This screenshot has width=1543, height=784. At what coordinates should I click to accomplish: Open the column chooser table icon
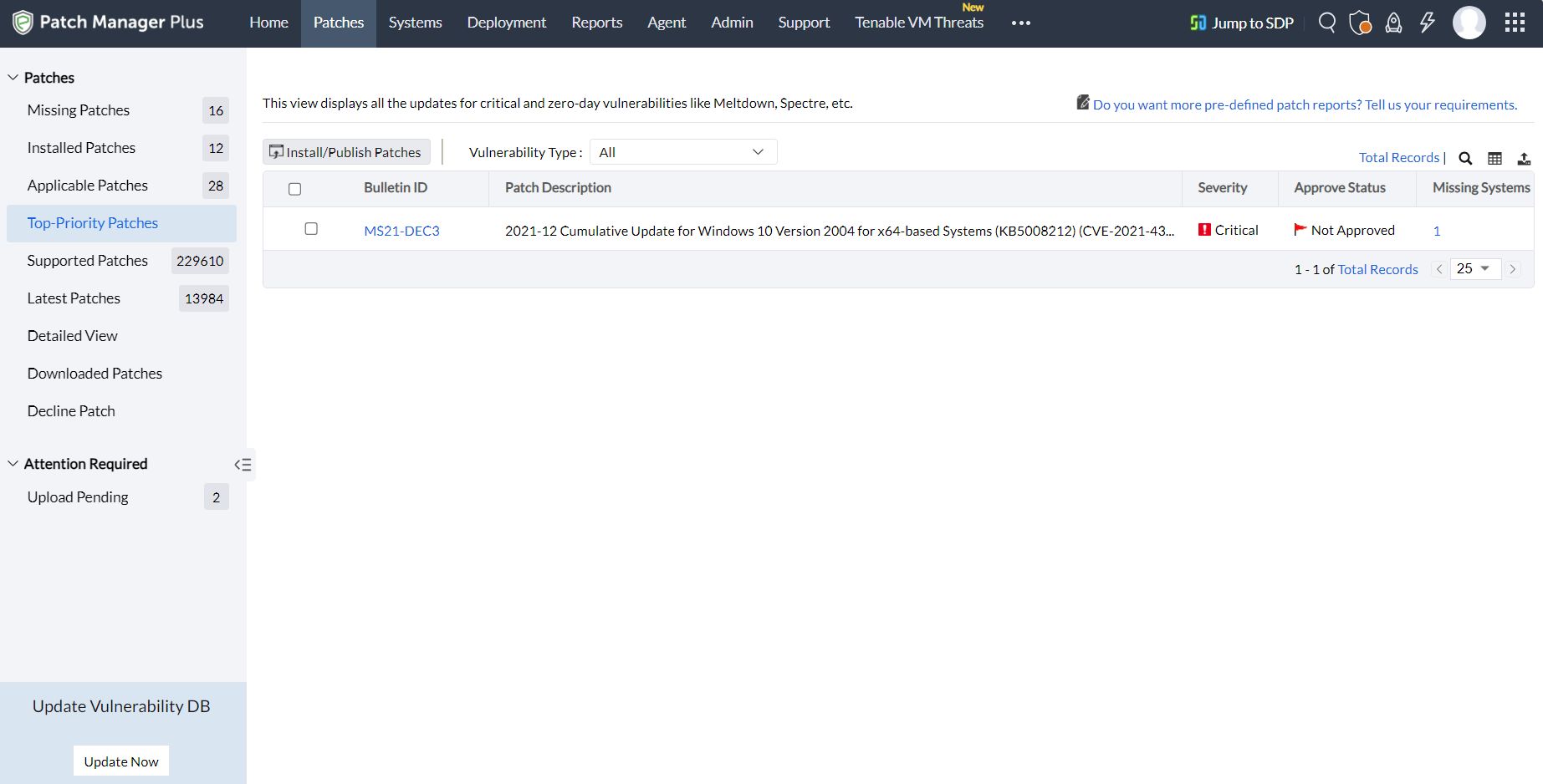point(1494,158)
